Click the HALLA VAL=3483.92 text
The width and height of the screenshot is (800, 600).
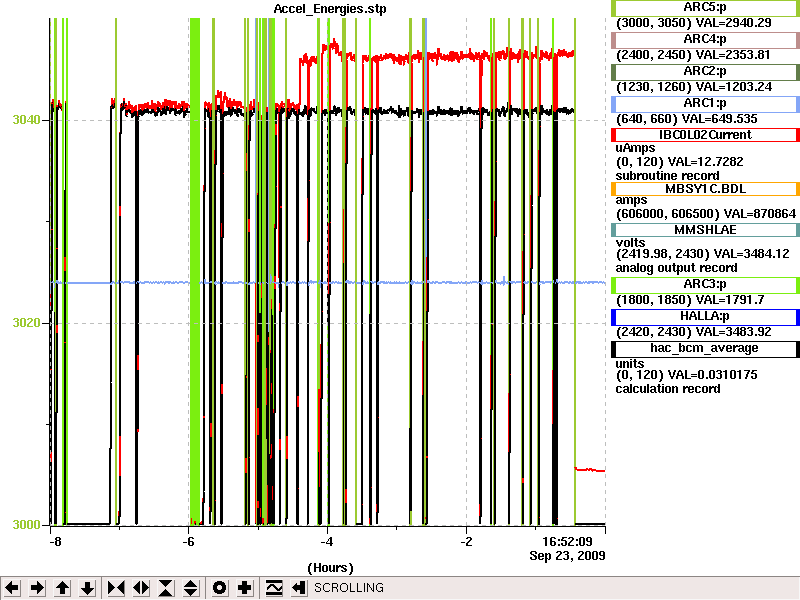734,332
